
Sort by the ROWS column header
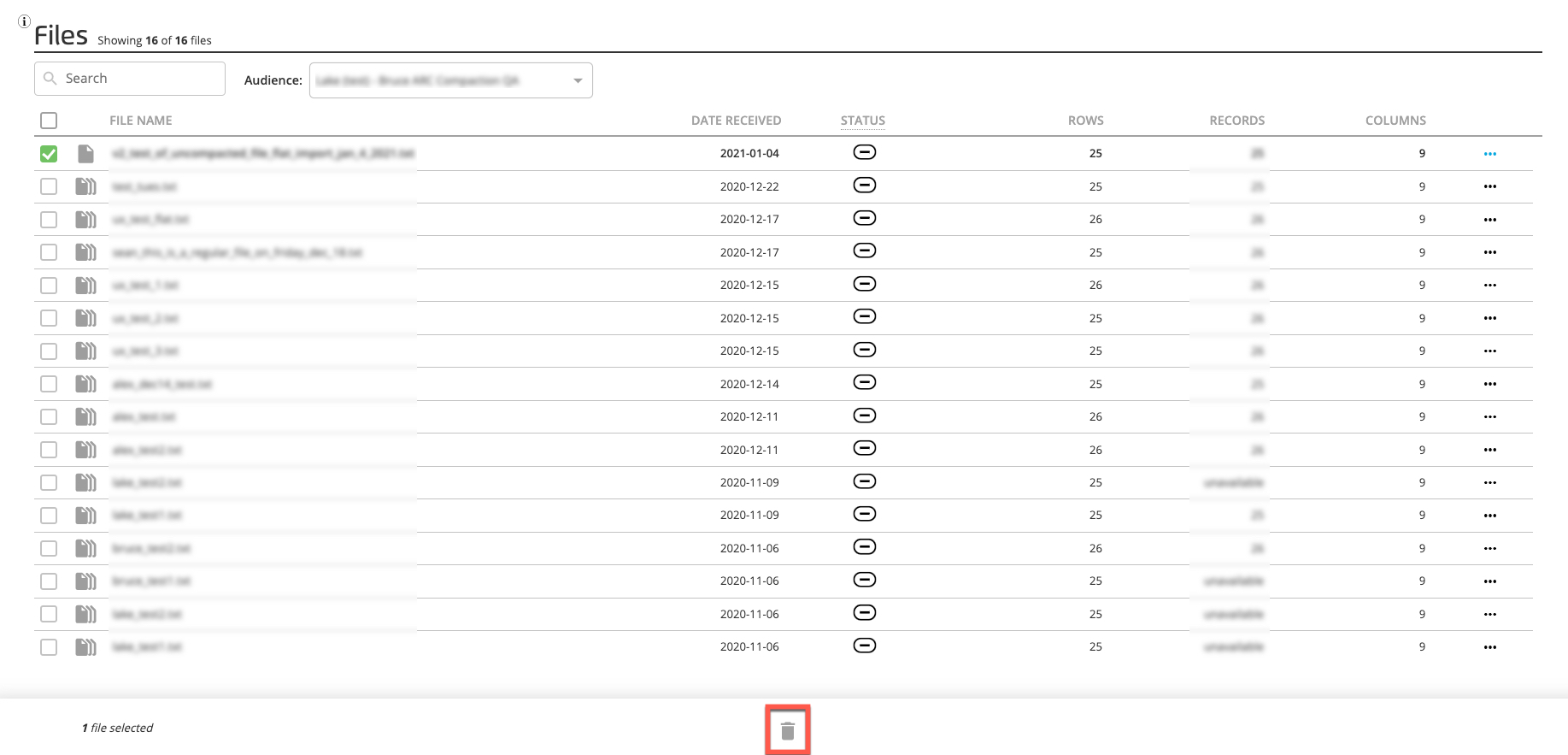(x=1086, y=121)
